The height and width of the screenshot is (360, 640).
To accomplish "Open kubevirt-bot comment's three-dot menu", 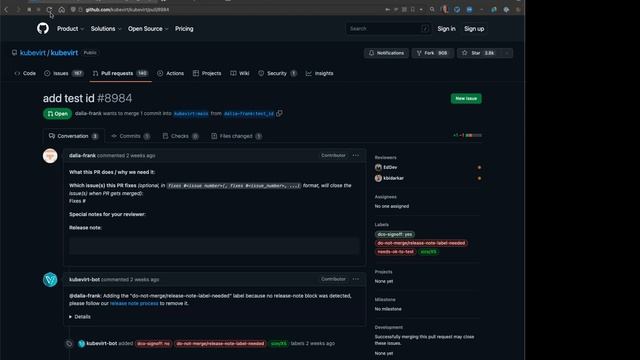I will click(x=356, y=279).
